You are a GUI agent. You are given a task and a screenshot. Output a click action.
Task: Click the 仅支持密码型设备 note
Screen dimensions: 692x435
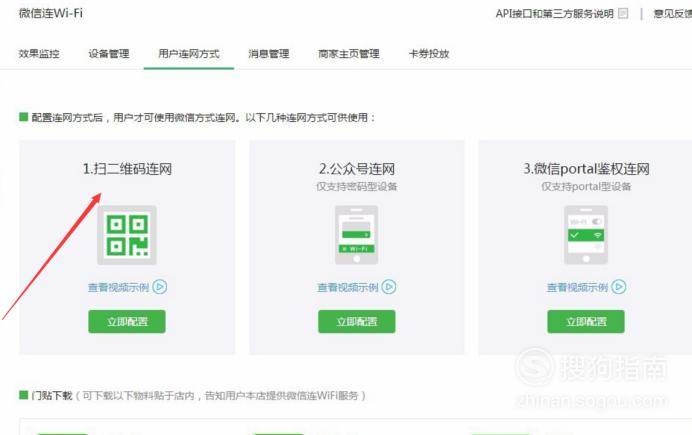click(x=357, y=187)
